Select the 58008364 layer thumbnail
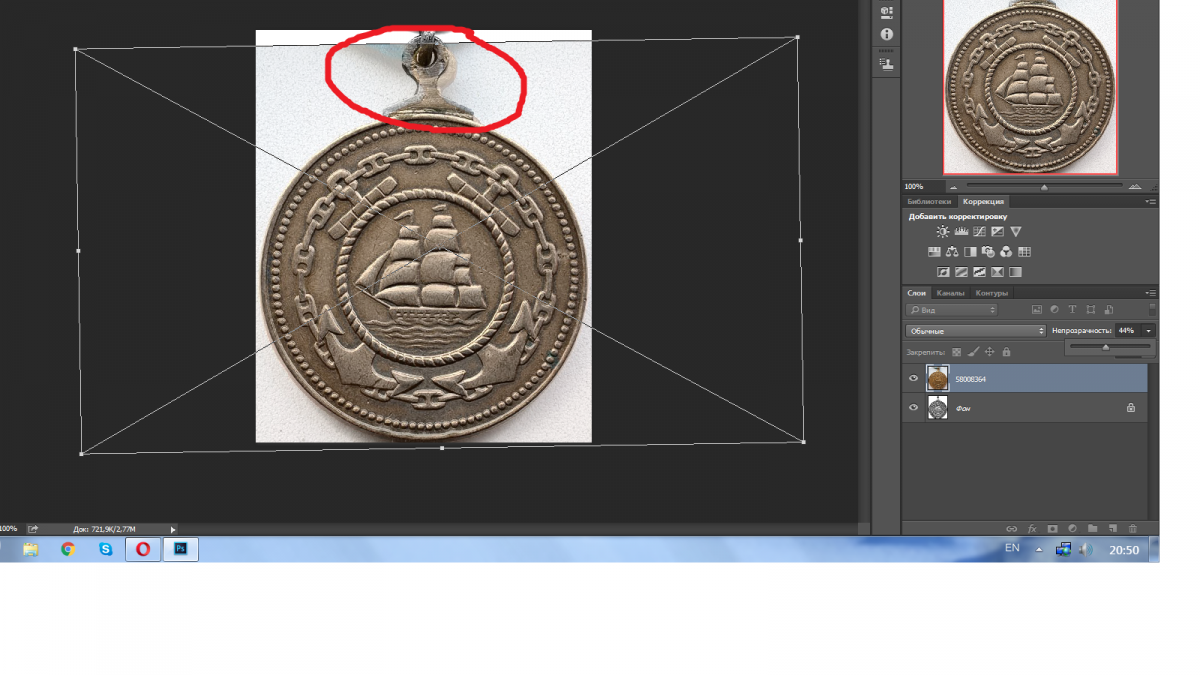This screenshot has width=1200, height=675. (937, 379)
